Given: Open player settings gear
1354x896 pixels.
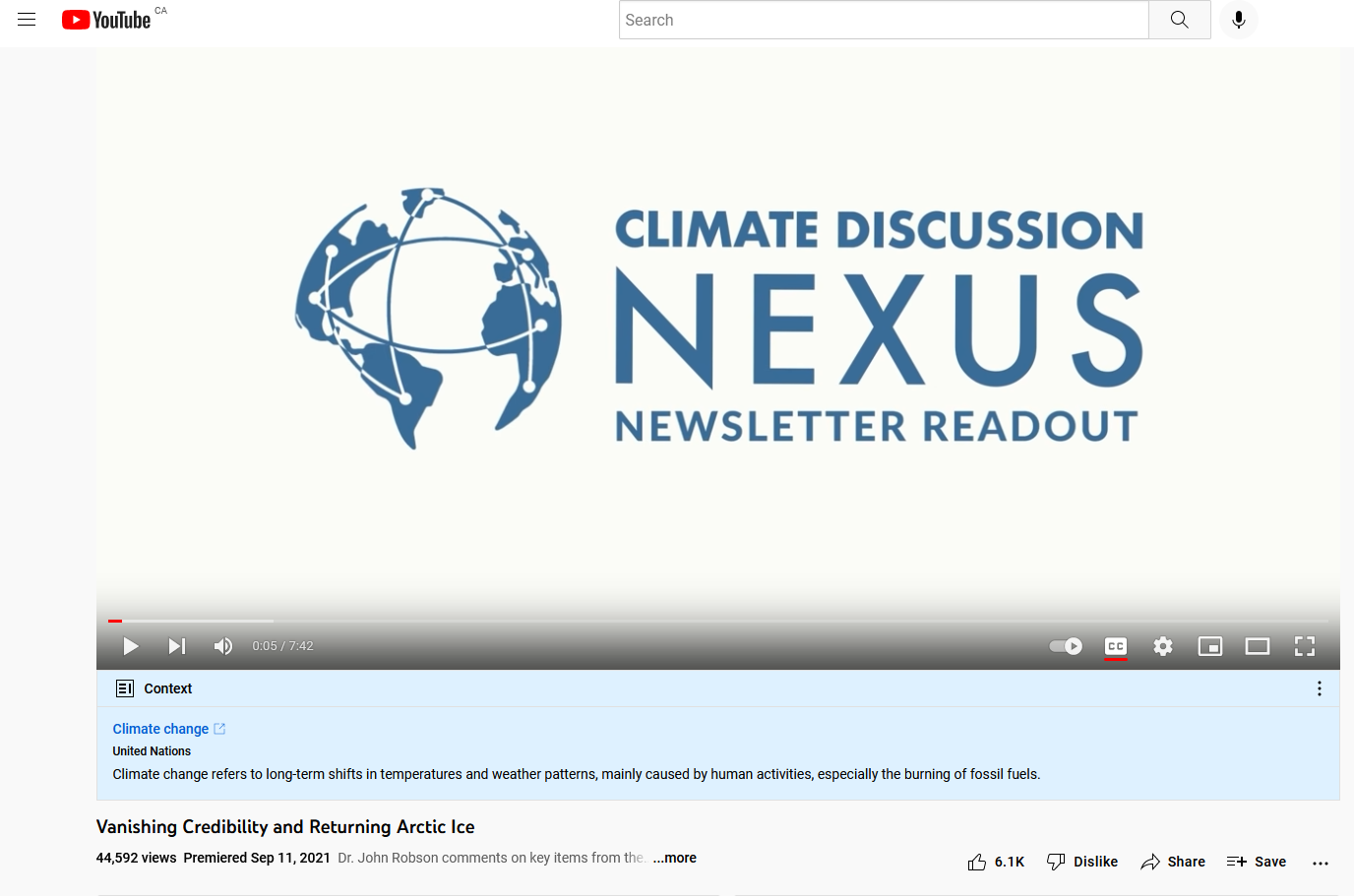Looking at the screenshot, I should (x=1163, y=646).
